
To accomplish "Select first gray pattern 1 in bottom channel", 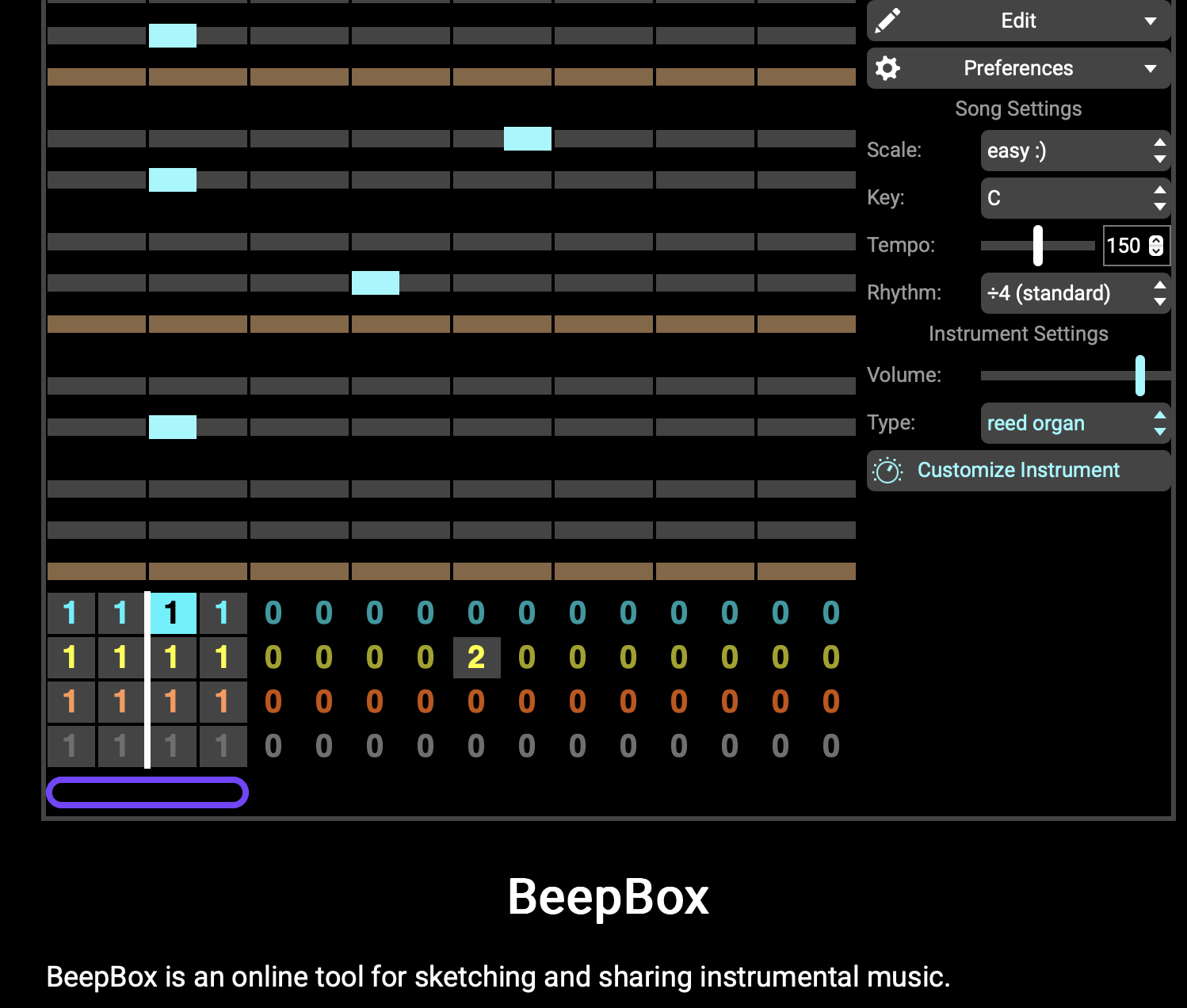I will pyautogui.click(x=71, y=746).
